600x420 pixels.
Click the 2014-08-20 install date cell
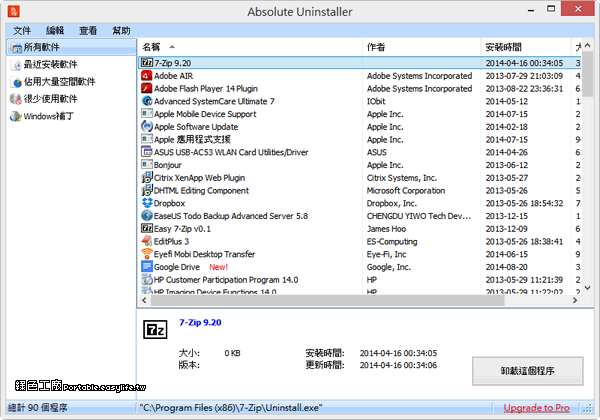pos(507,267)
